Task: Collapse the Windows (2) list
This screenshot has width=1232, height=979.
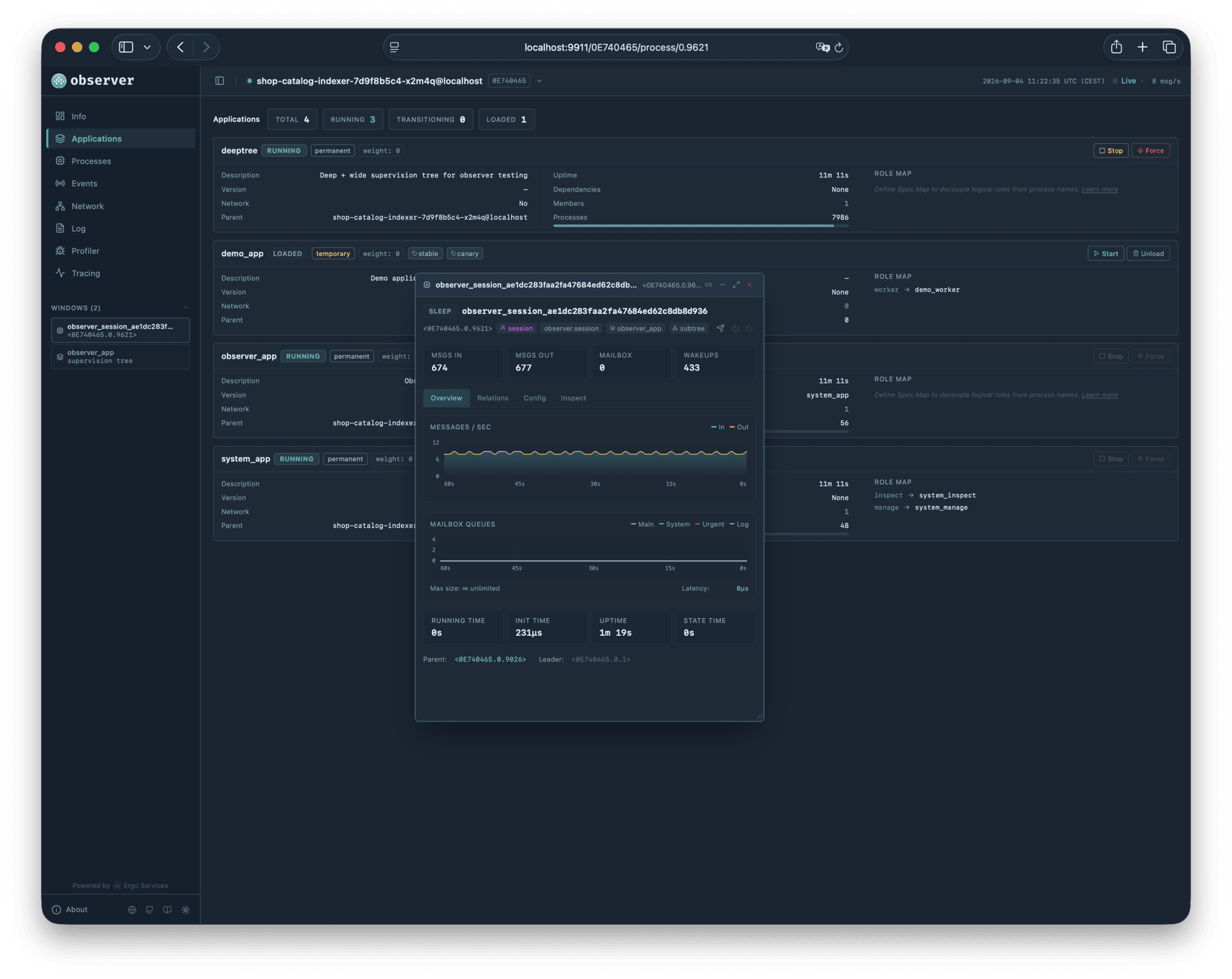Action: pyautogui.click(x=186, y=308)
